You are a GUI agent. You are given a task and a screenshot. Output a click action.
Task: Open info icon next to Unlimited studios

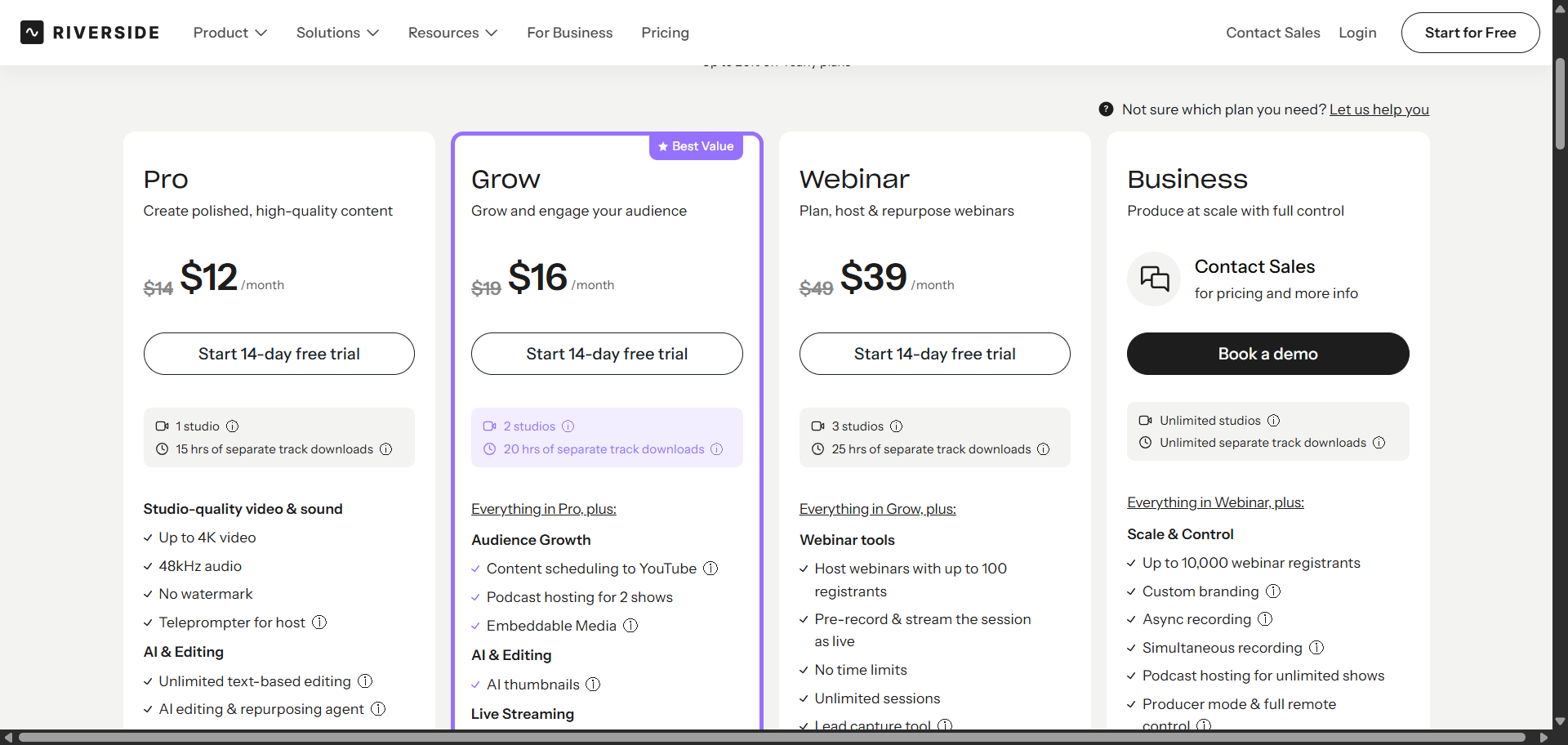pyautogui.click(x=1274, y=421)
